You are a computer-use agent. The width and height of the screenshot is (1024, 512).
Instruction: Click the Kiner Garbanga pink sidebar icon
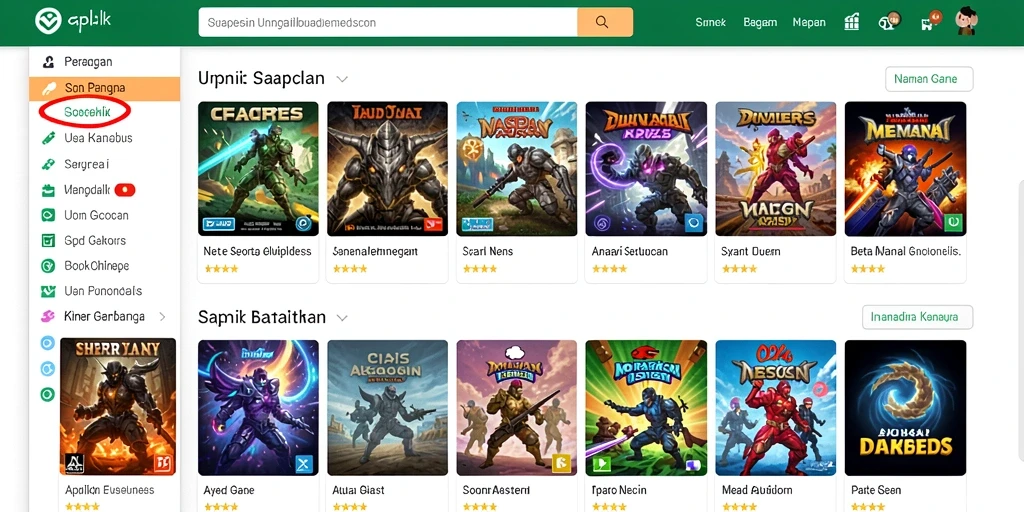pos(48,317)
